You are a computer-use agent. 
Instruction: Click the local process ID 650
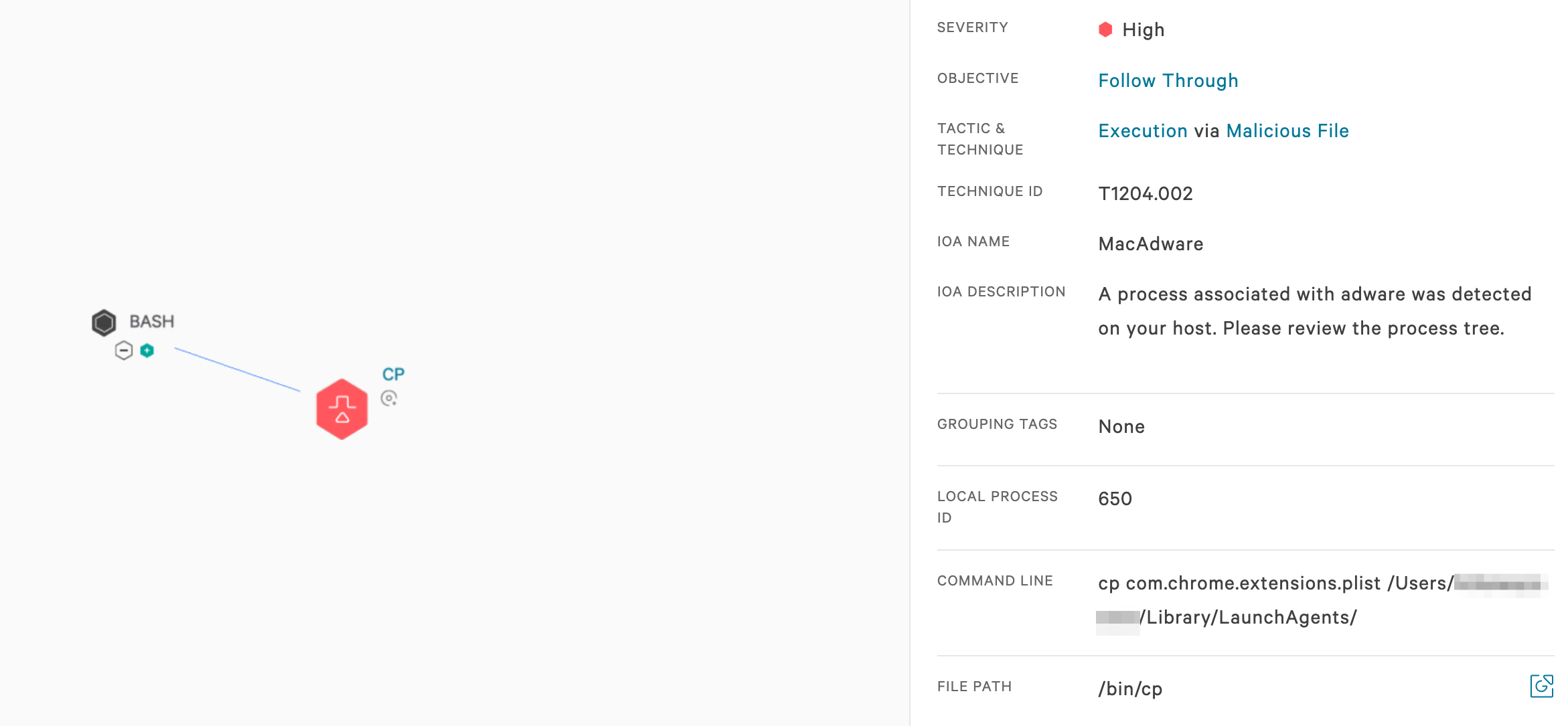pyautogui.click(x=1115, y=499)
